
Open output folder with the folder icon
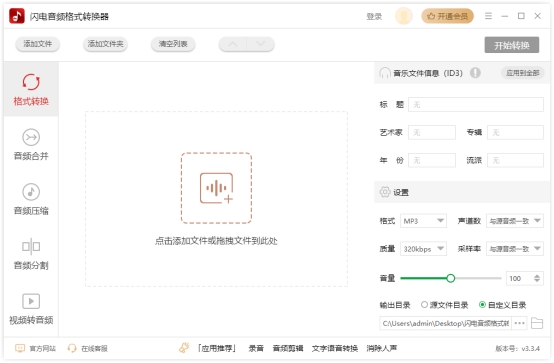537,323
